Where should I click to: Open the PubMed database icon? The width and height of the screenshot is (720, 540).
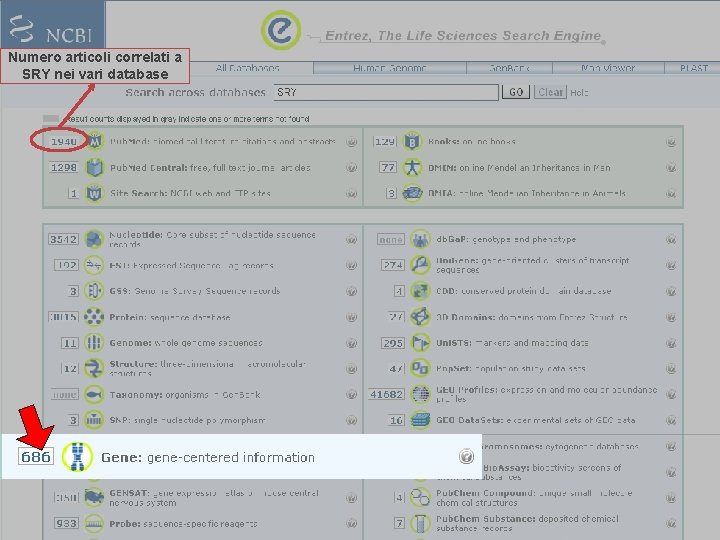click(95, 141)
